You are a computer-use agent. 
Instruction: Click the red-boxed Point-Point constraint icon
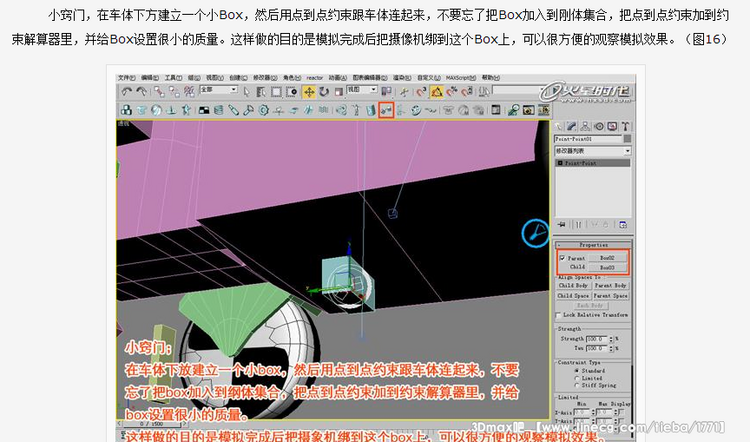pyautogui.click(x=386, y=110)
